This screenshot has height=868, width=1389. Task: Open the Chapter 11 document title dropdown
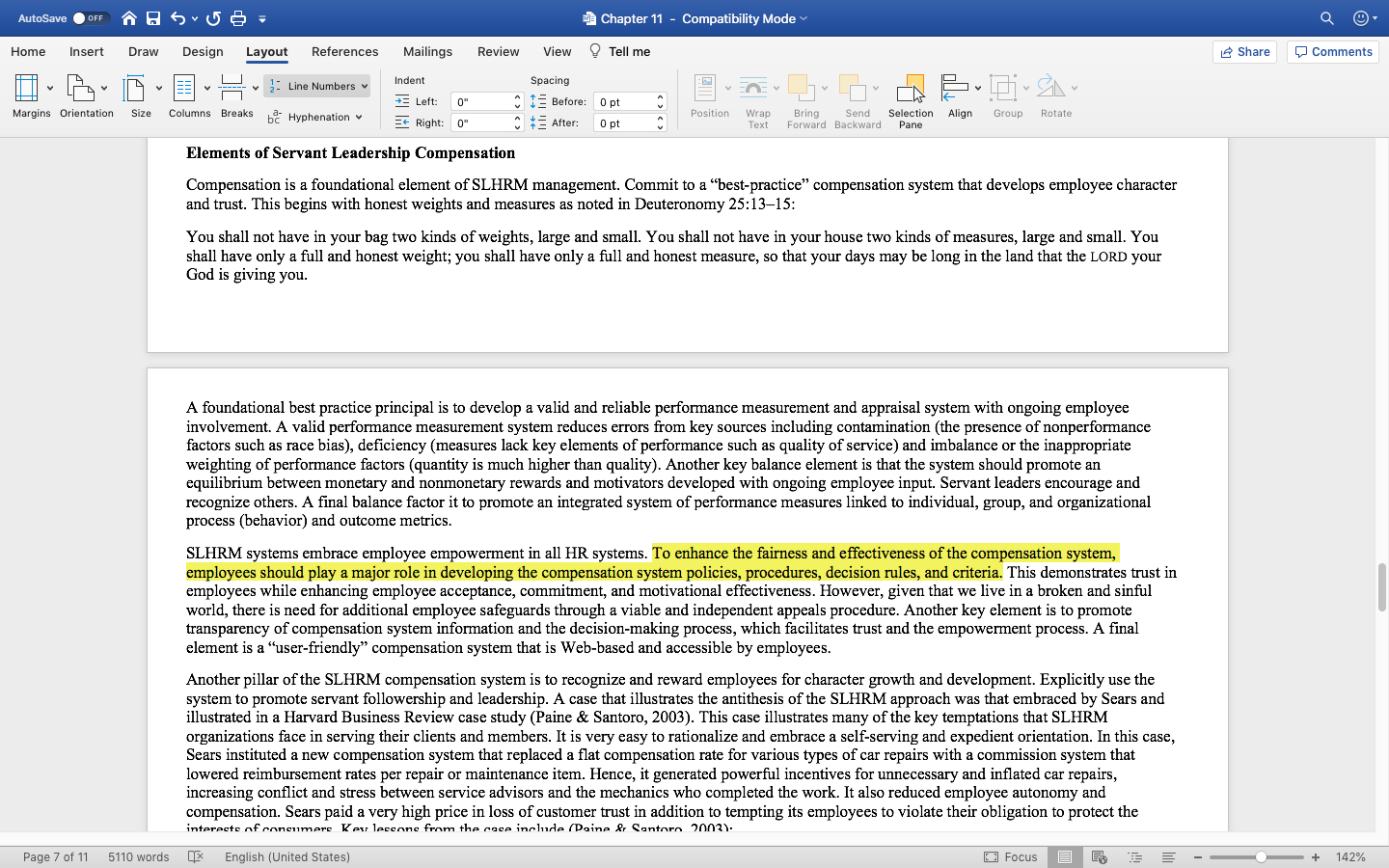804,18
